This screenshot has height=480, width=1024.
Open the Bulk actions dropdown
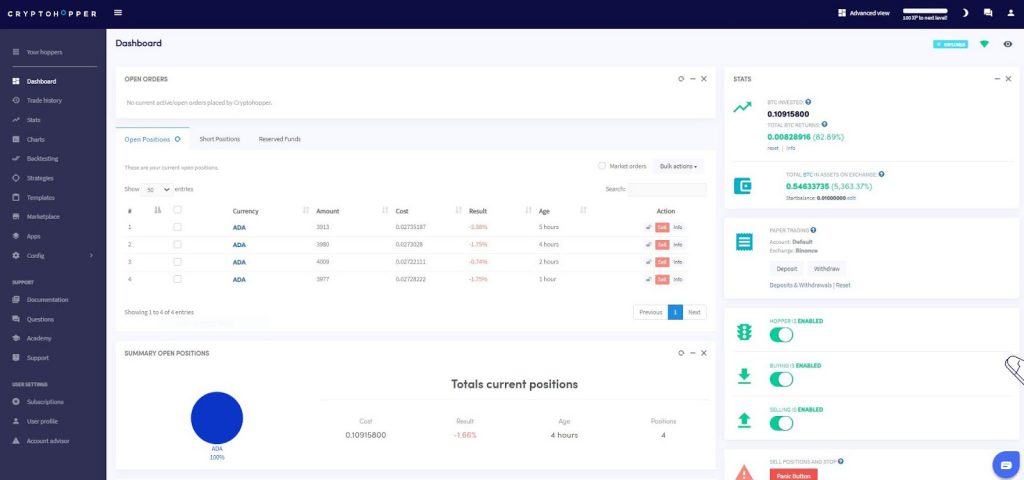(678, 167)
